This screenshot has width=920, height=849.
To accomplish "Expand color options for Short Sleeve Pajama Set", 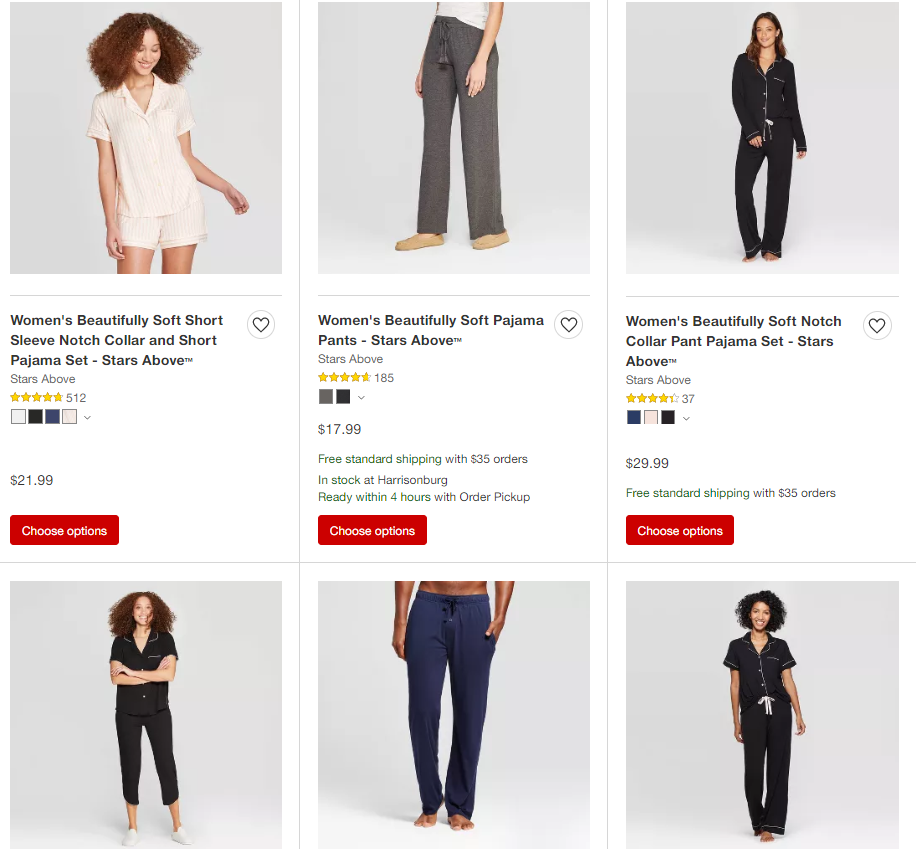I will coord(88,417).
